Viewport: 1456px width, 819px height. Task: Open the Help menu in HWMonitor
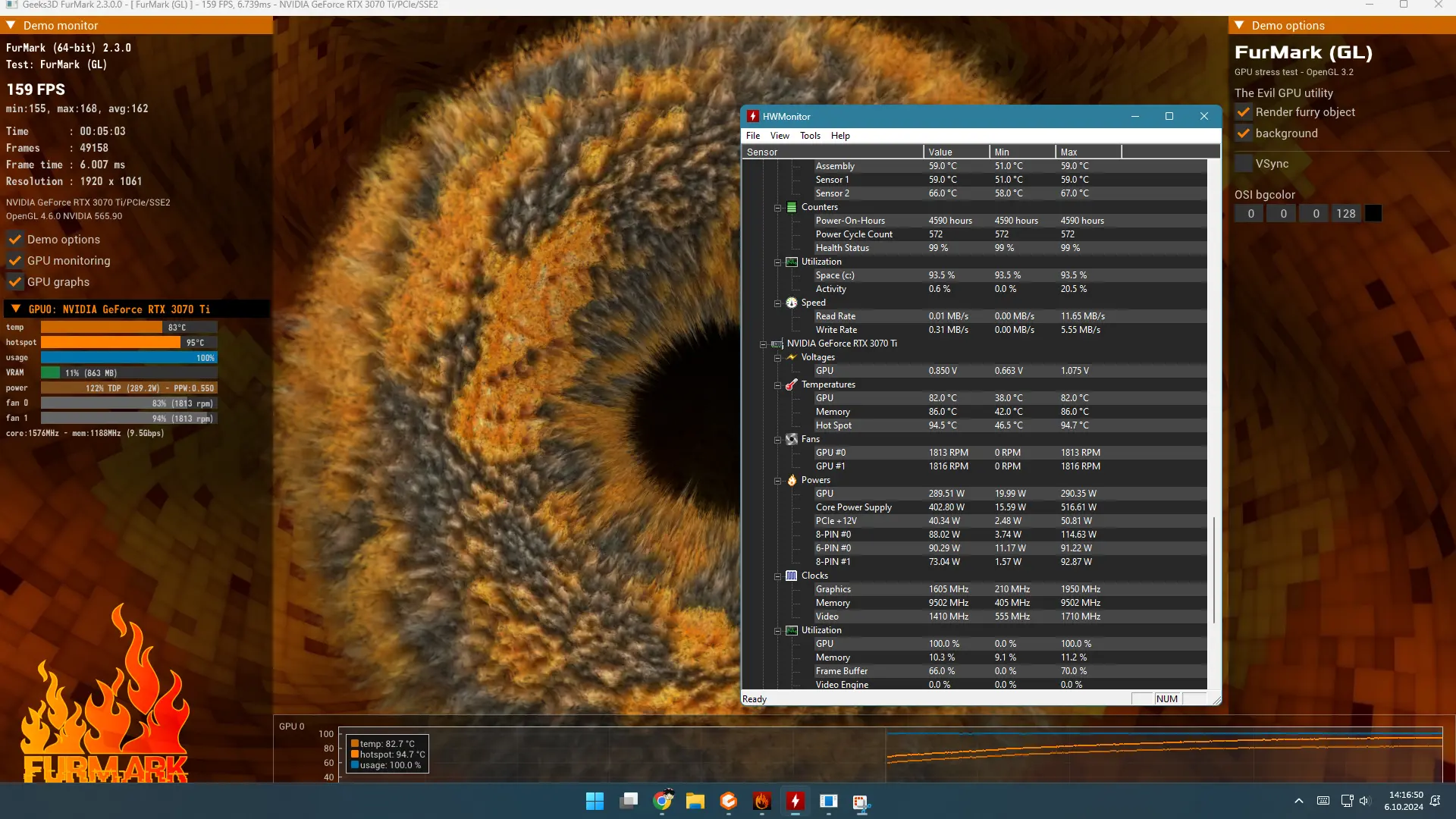coord(840,136)
